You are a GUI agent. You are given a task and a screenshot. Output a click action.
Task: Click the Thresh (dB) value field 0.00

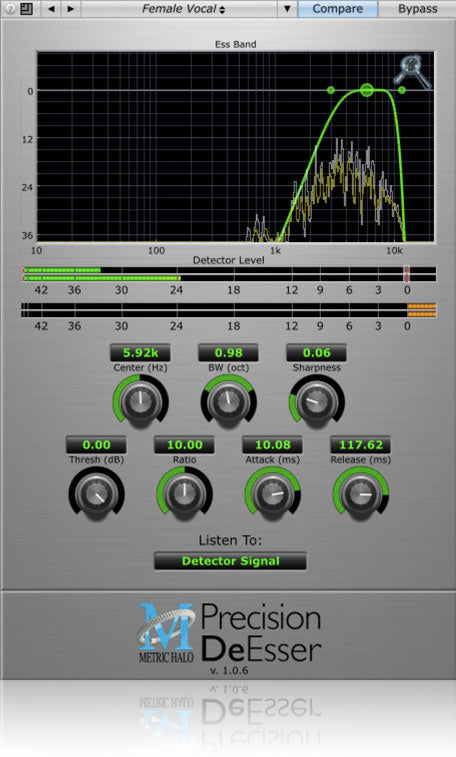coord(97,445)
